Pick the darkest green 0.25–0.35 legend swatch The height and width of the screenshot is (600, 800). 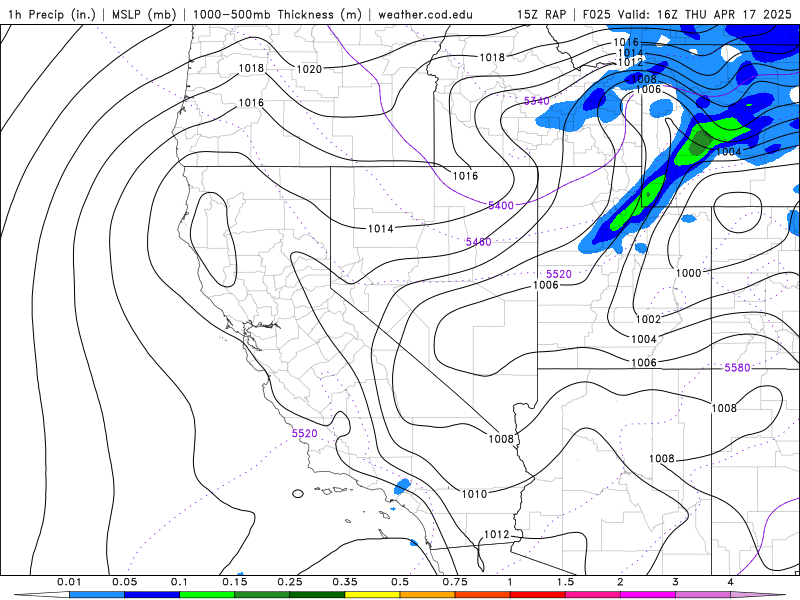(317, 595)
